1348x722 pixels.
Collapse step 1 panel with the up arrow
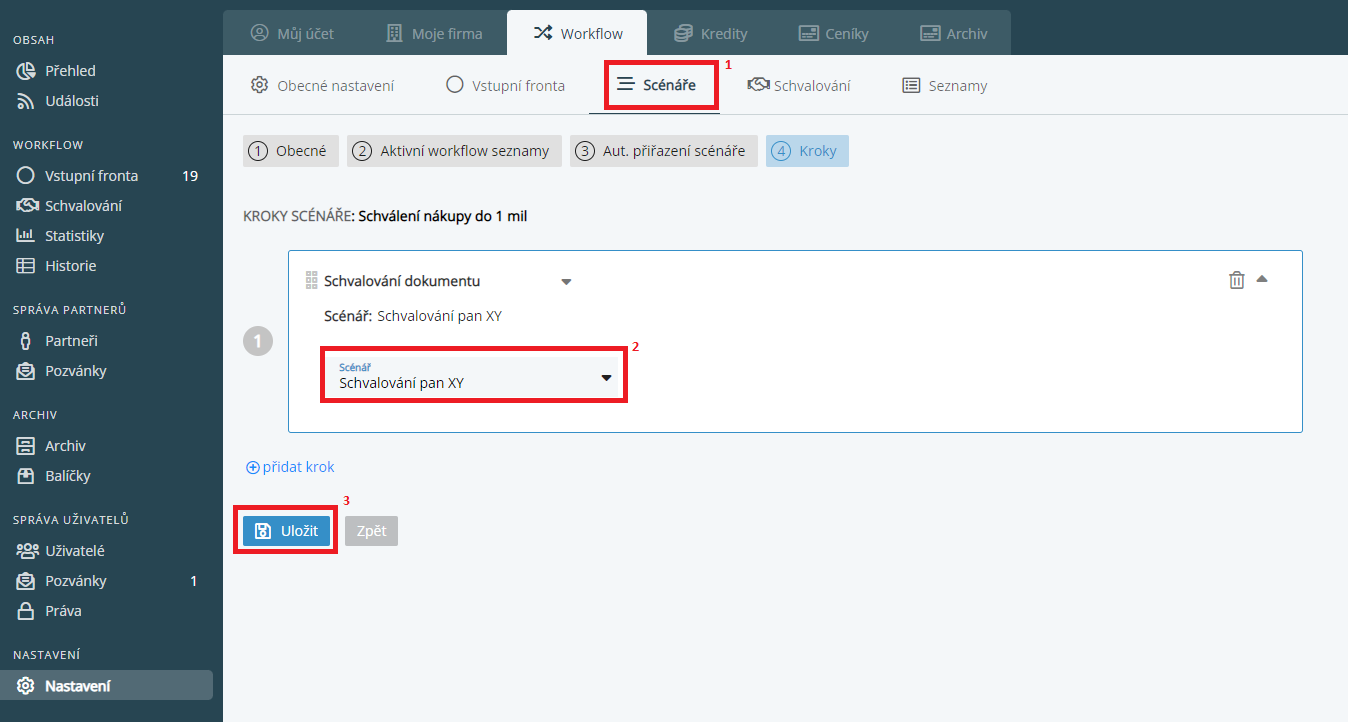1262,279
